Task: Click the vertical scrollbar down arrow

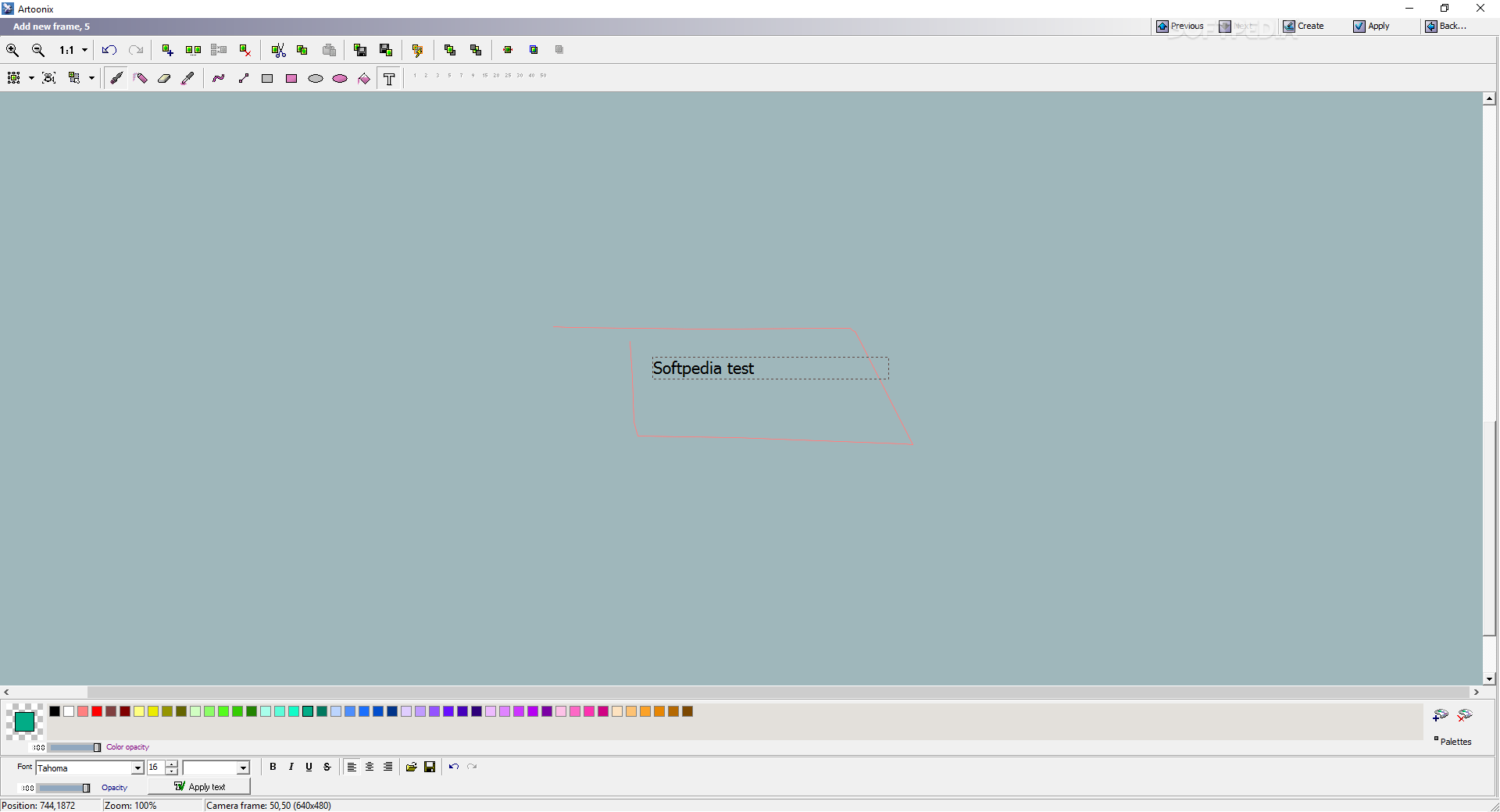Action: 1489,679
